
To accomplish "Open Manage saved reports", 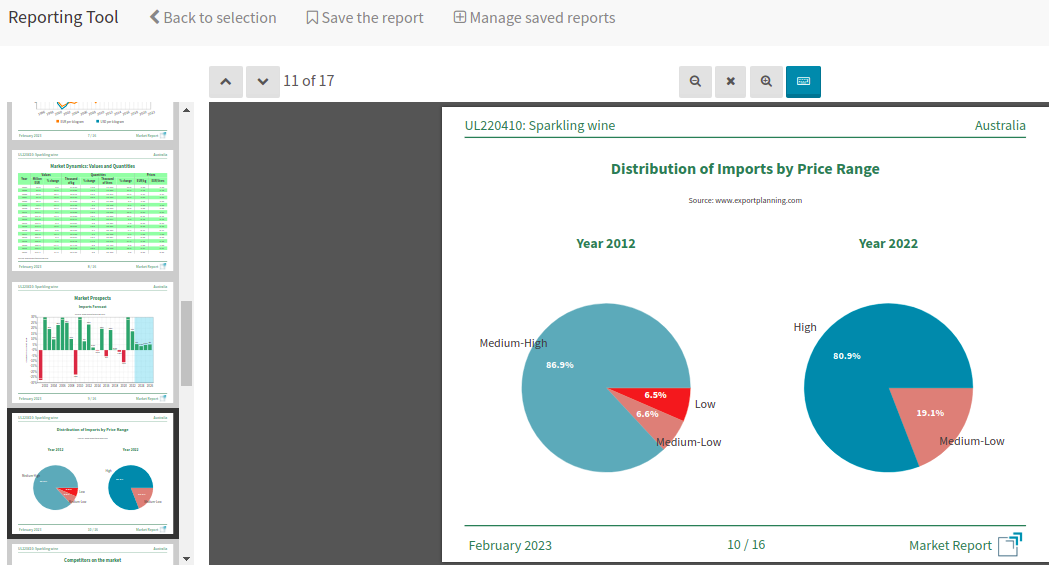I will [x=535, y=18].
